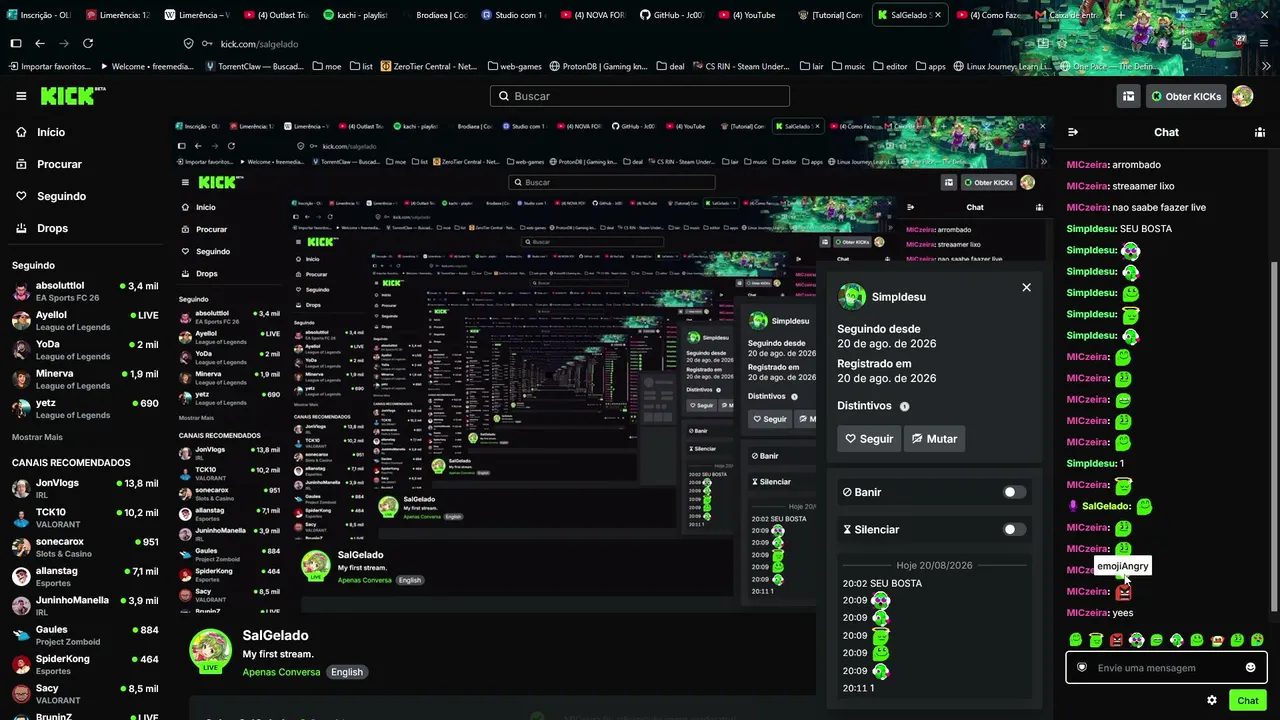
Task: Click the browser back arrow
Action: coord(40,43)
